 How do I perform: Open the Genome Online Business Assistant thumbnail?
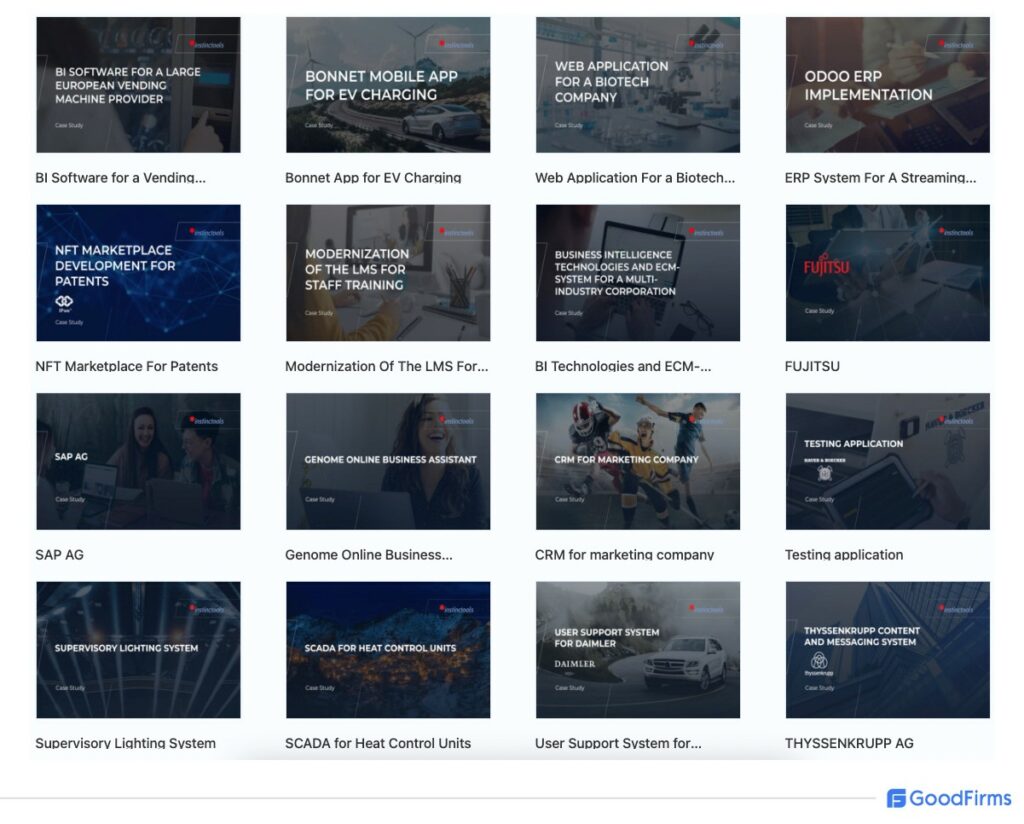point(388,462)
